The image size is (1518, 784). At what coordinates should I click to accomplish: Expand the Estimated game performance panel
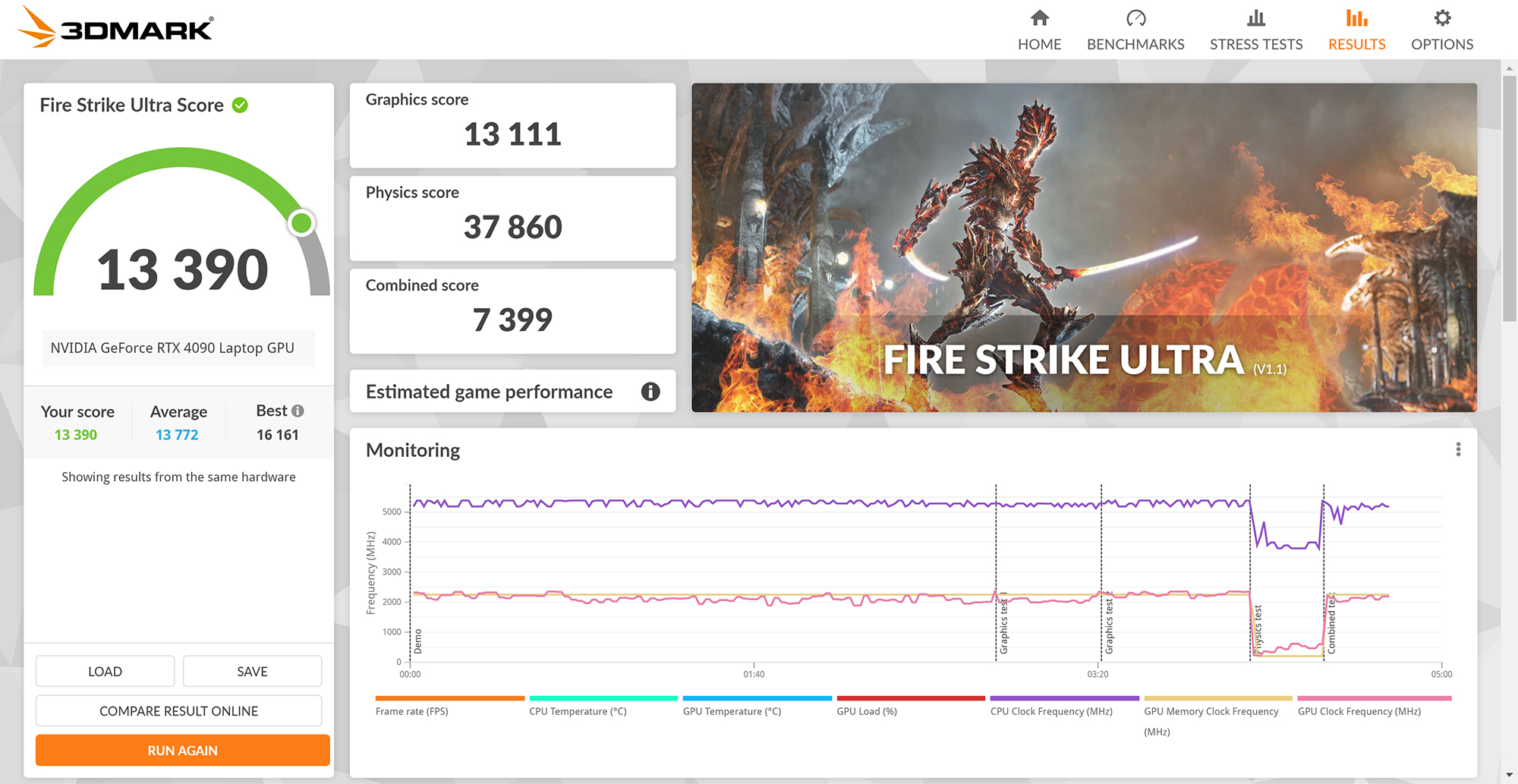pyautogui.click(x=489, y=392)
